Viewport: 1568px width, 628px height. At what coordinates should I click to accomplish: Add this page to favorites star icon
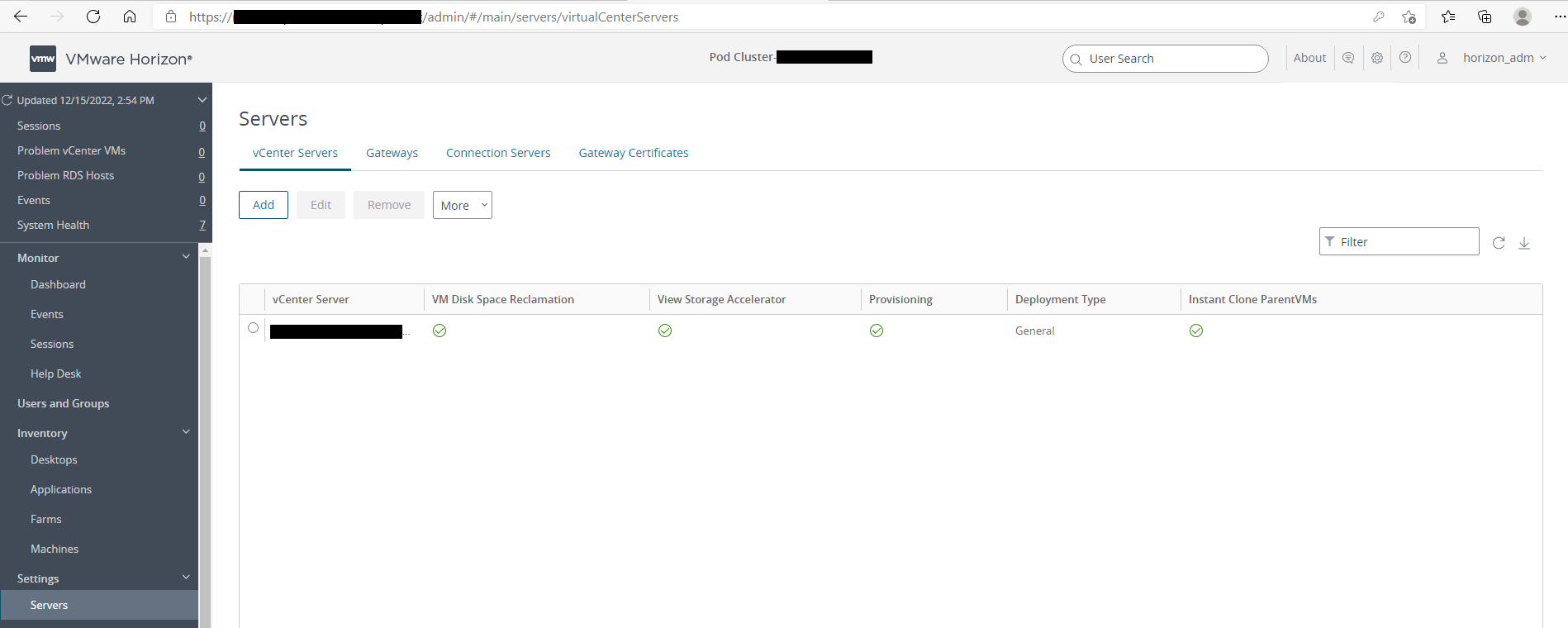(x=1409, y=17)
